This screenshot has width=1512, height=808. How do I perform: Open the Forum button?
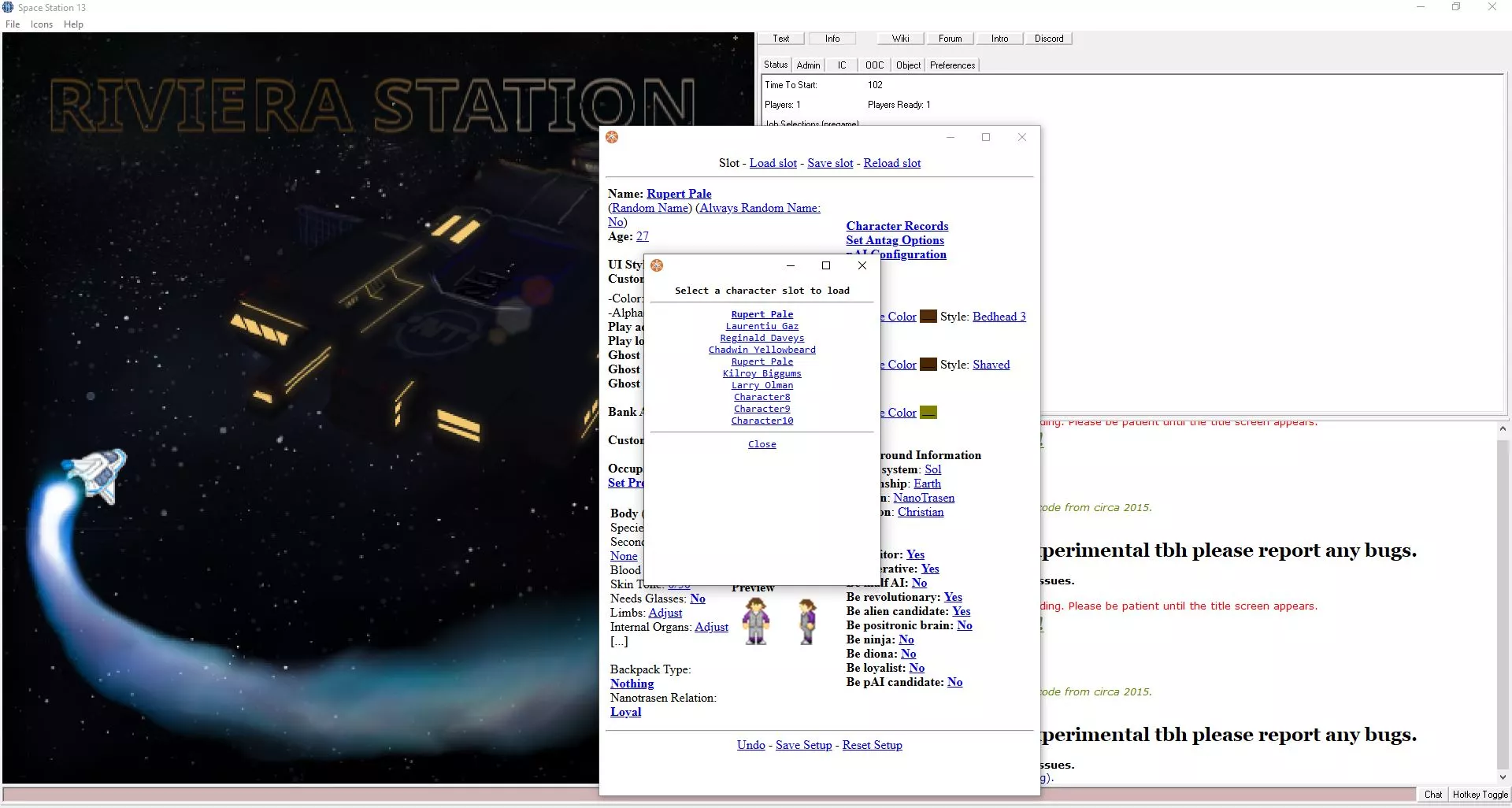point(951,39)
